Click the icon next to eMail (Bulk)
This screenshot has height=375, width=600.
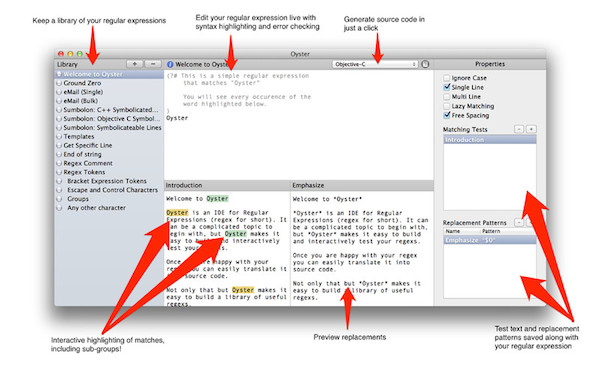click(59, 101)
